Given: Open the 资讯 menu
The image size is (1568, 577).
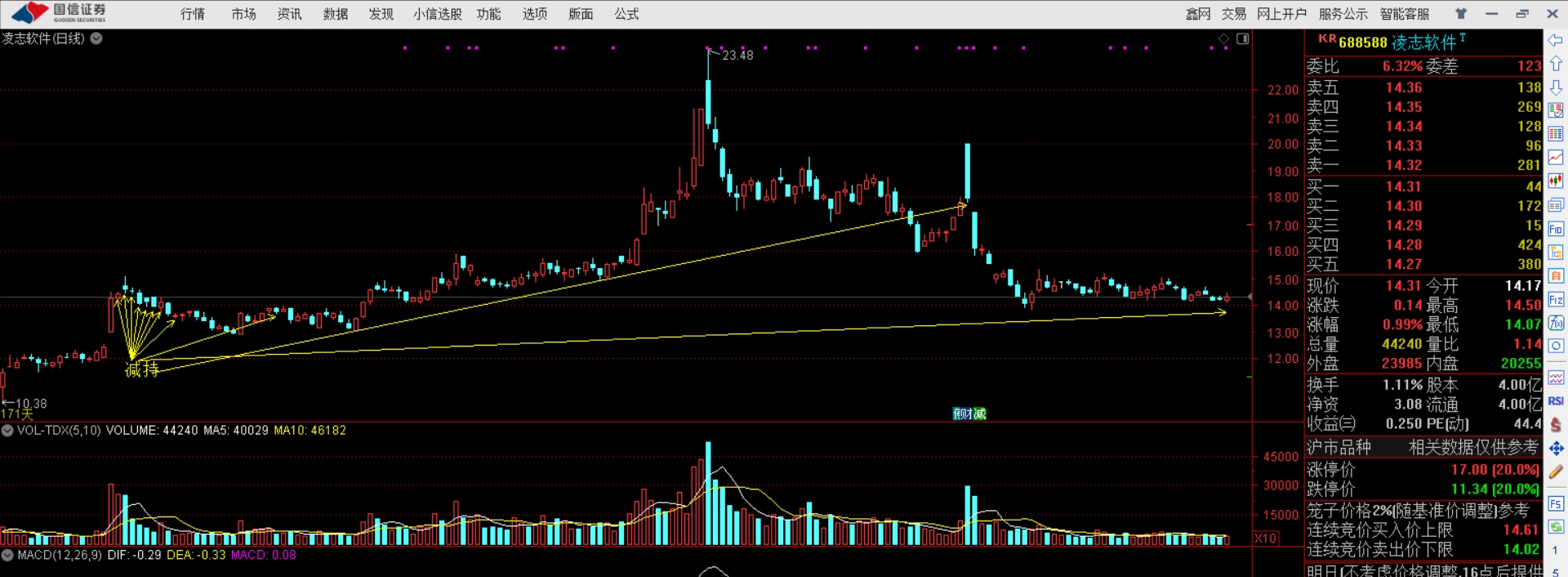Looking at the screenshot, I should point(289,14).
